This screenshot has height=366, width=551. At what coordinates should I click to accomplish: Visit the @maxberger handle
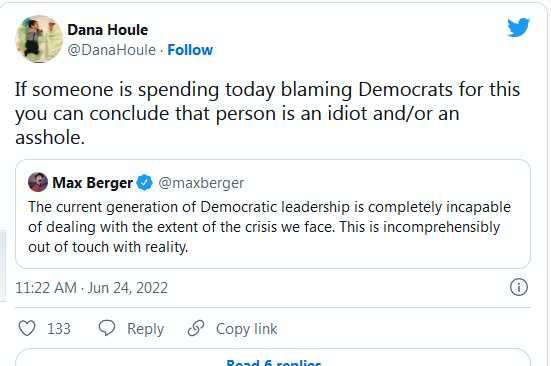[x=201, y=183]
